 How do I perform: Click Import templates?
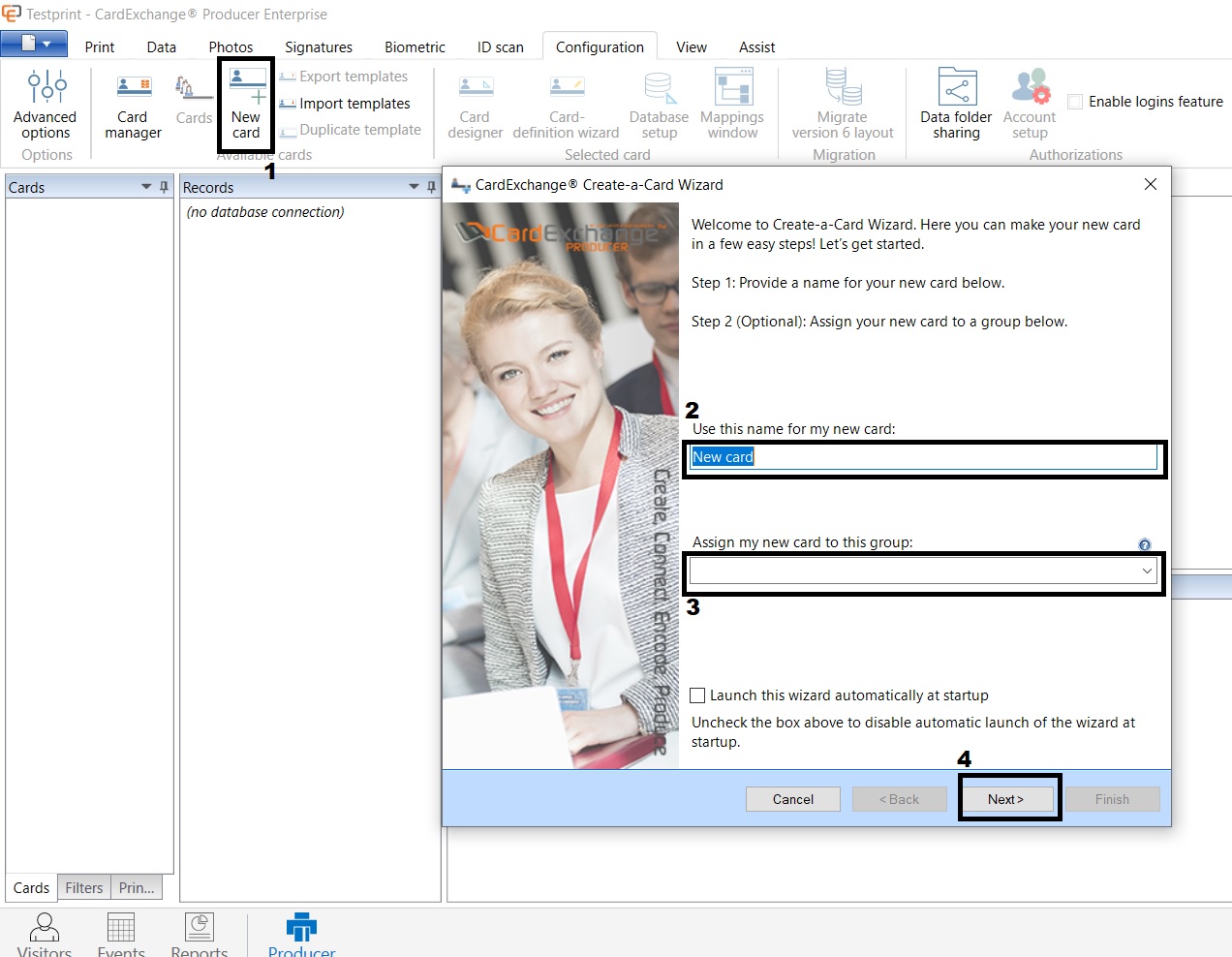[345, 104]
